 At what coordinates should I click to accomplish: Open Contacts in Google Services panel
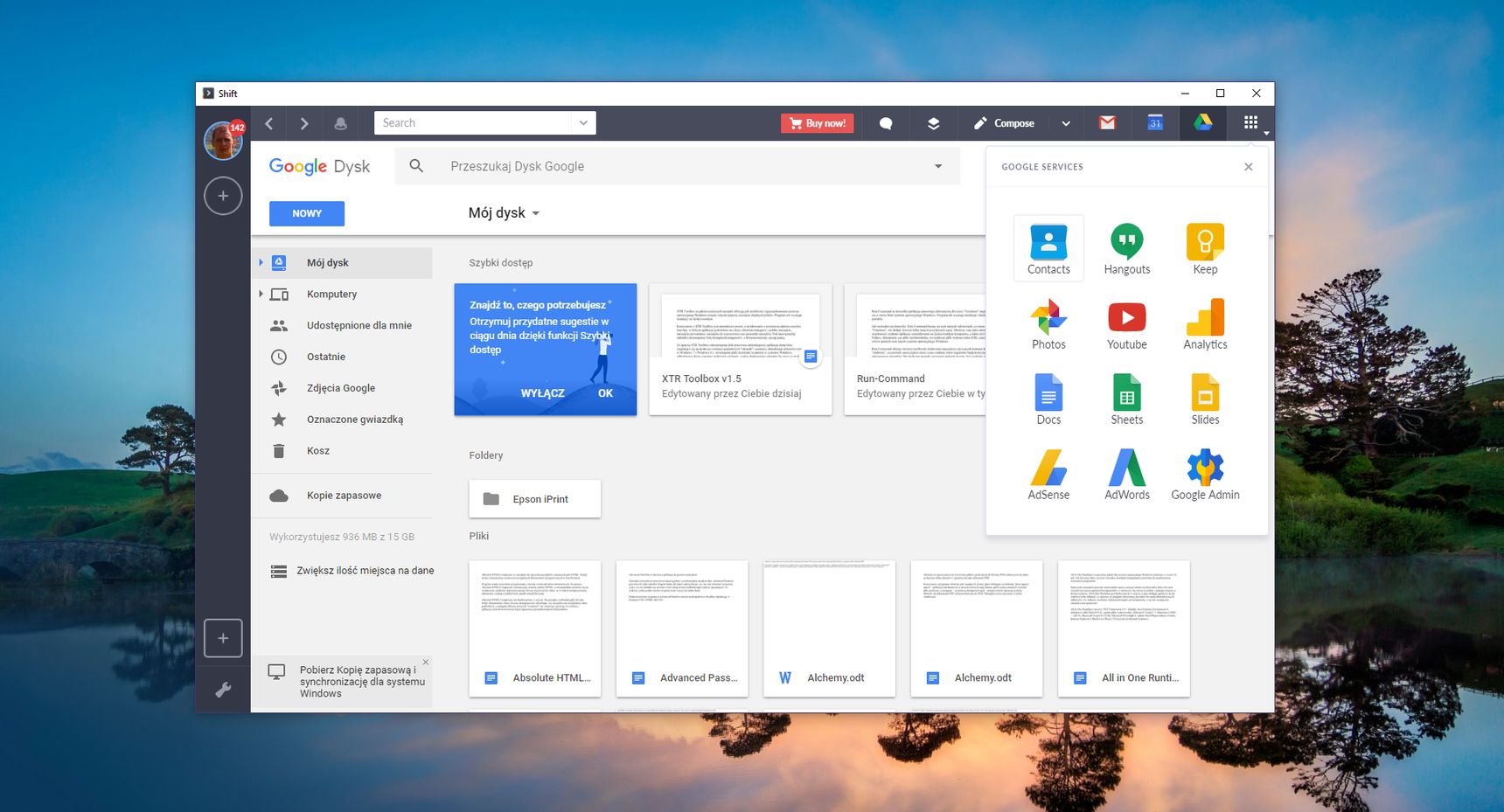[x=1048, y=248]
